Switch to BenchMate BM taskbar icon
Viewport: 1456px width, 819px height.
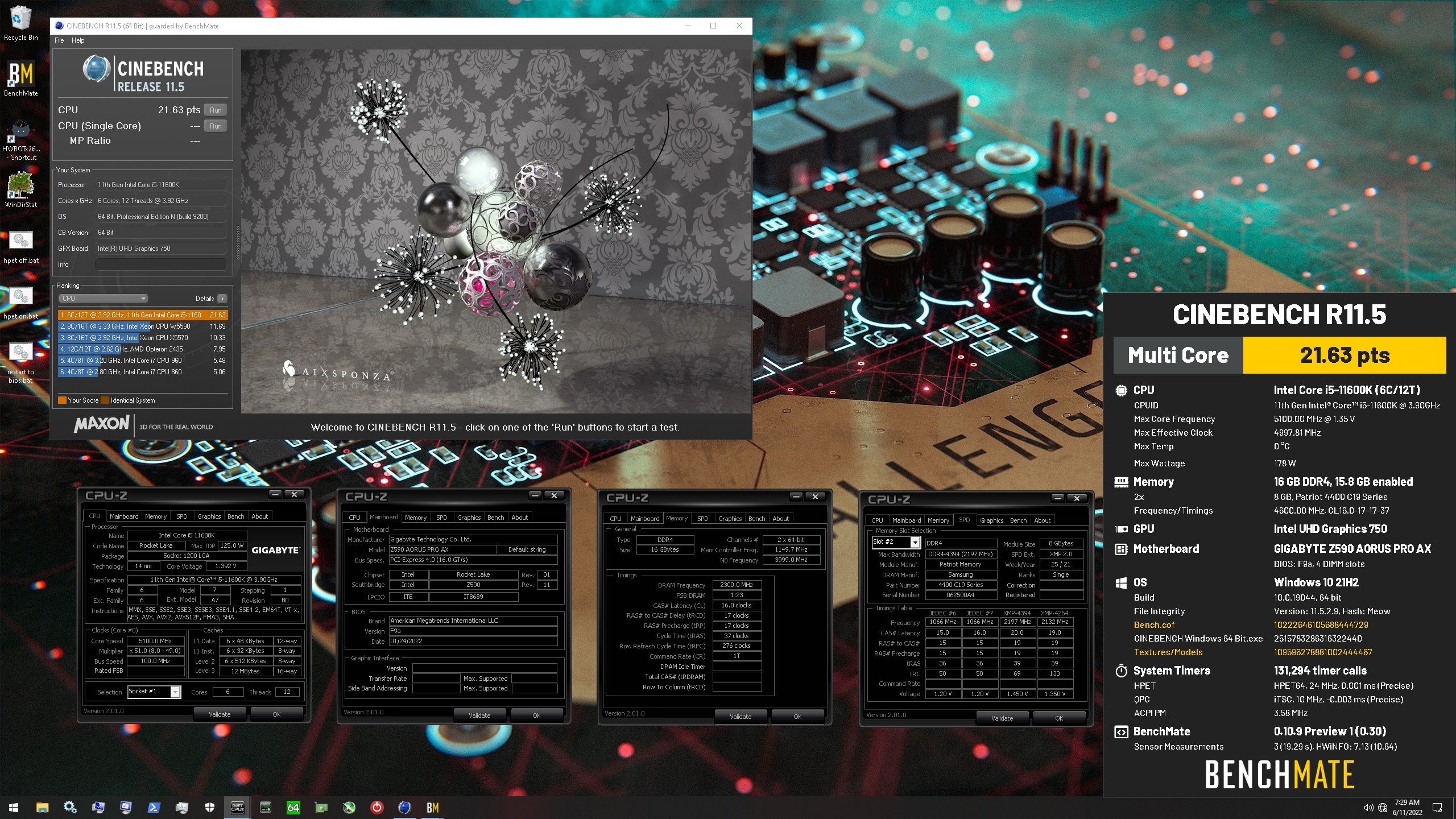(x=432, y=807)
